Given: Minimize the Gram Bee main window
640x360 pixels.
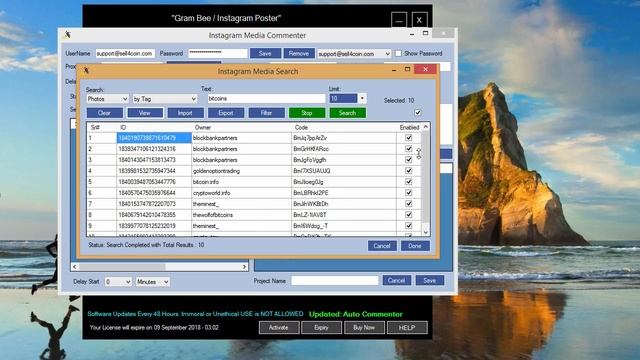Looking at the screenshot, I should coord(399,20).
